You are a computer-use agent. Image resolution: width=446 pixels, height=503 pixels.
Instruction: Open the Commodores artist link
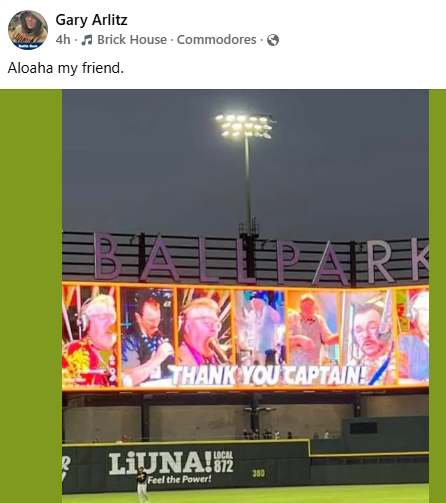pyautogui.click(x=216, y=40)
